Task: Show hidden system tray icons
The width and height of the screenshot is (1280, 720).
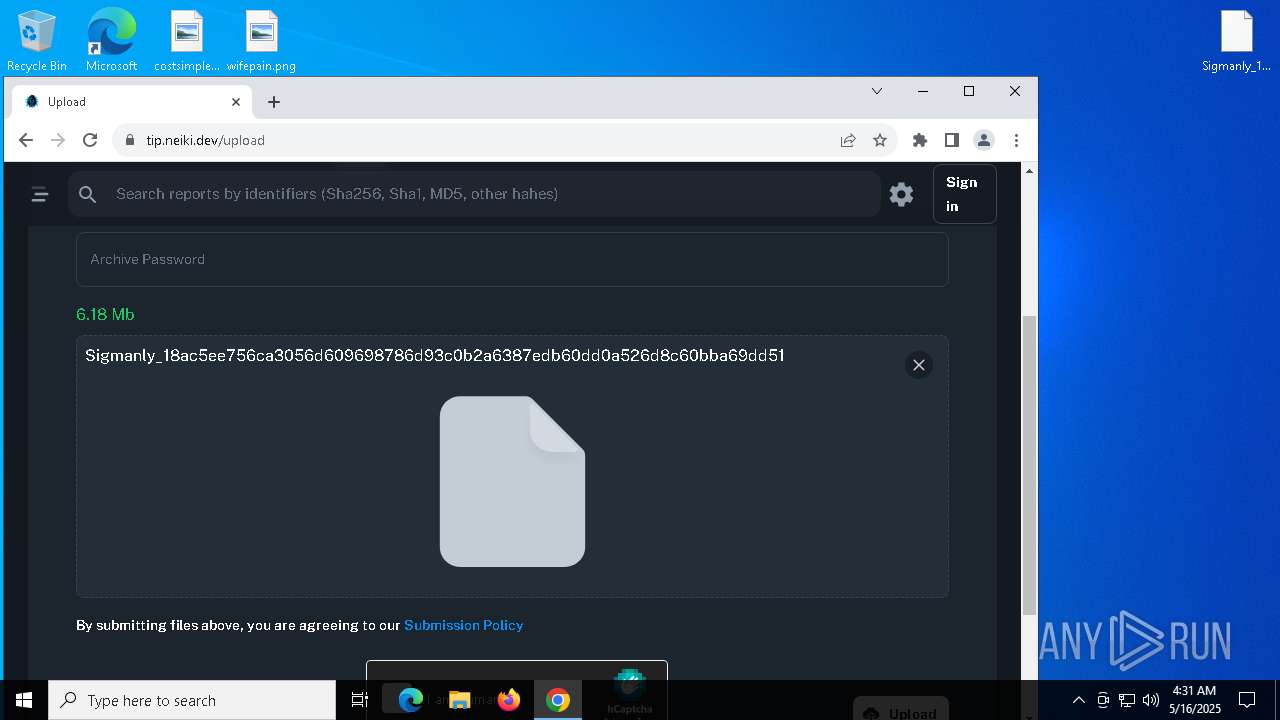Action: [1078, 700]
